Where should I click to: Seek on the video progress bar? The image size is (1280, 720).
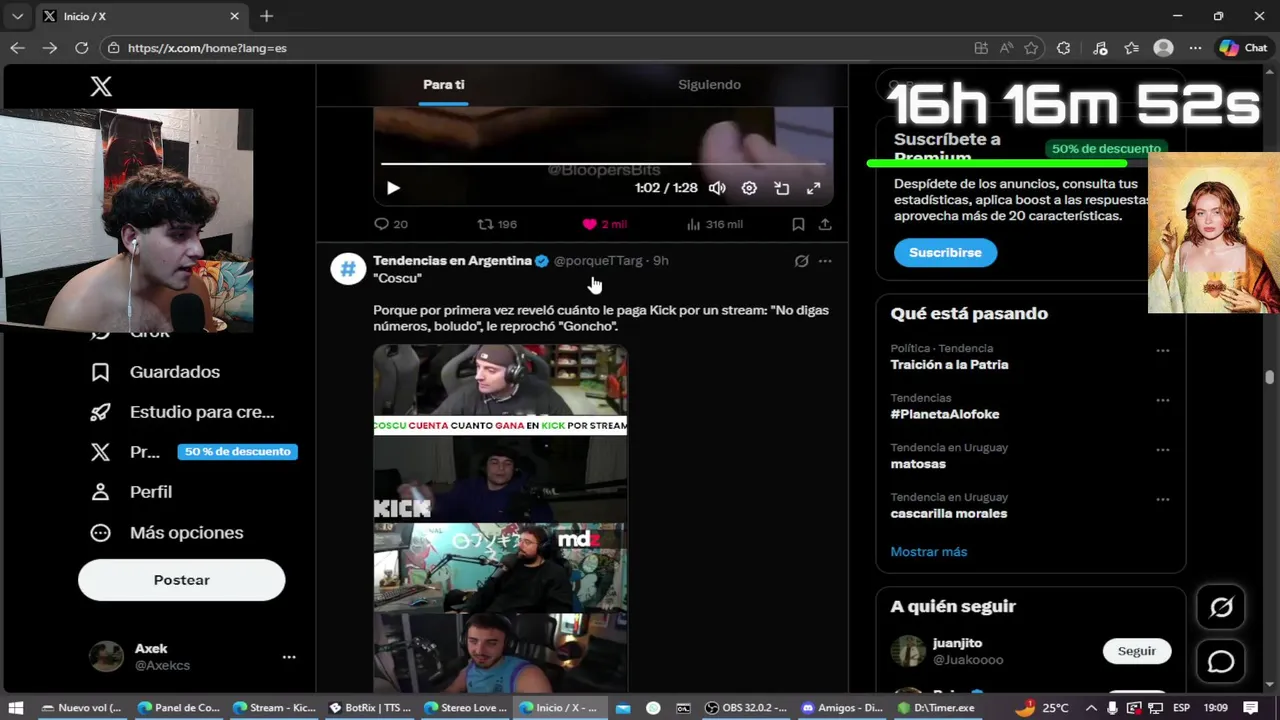tap(603, 163)
